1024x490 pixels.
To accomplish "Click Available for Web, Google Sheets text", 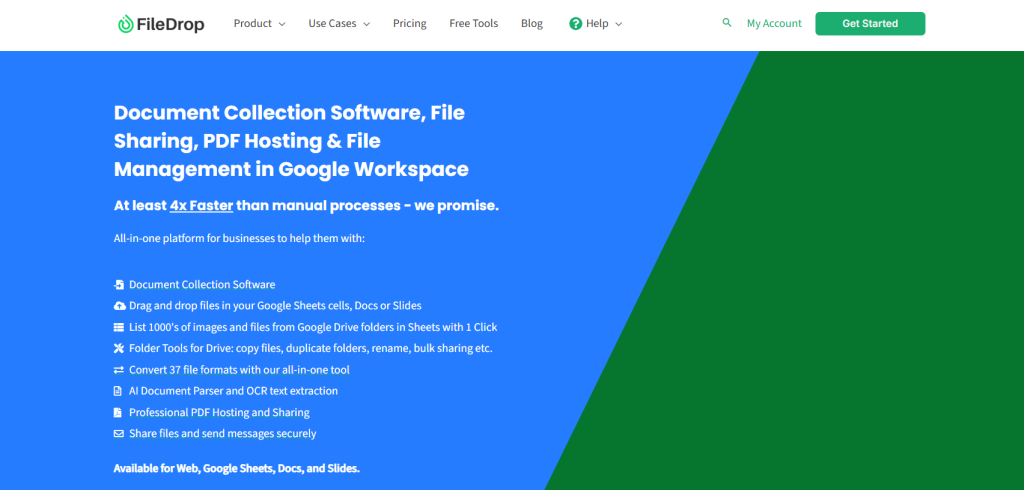I will click(x=236, y=468).
